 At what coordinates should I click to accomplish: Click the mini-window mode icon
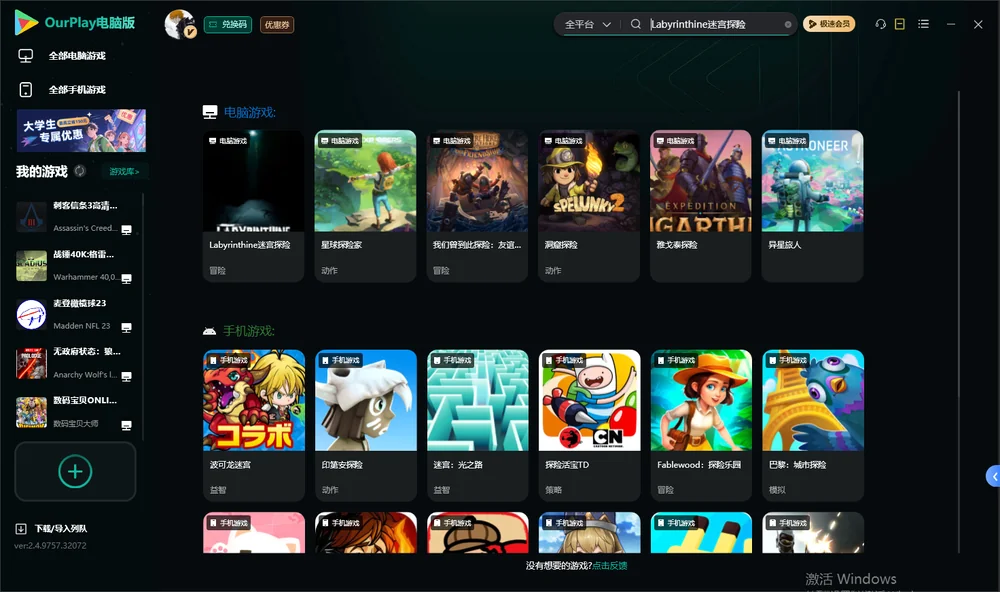899,24
